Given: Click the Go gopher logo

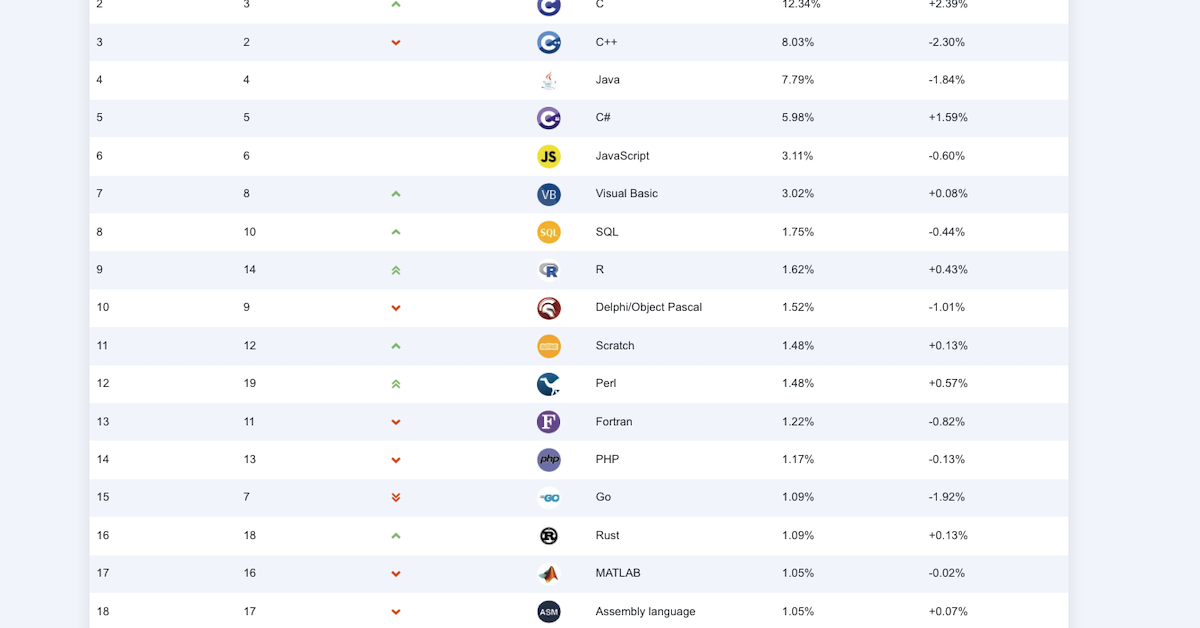Looking at the screenshot, I should coord(548,497).
